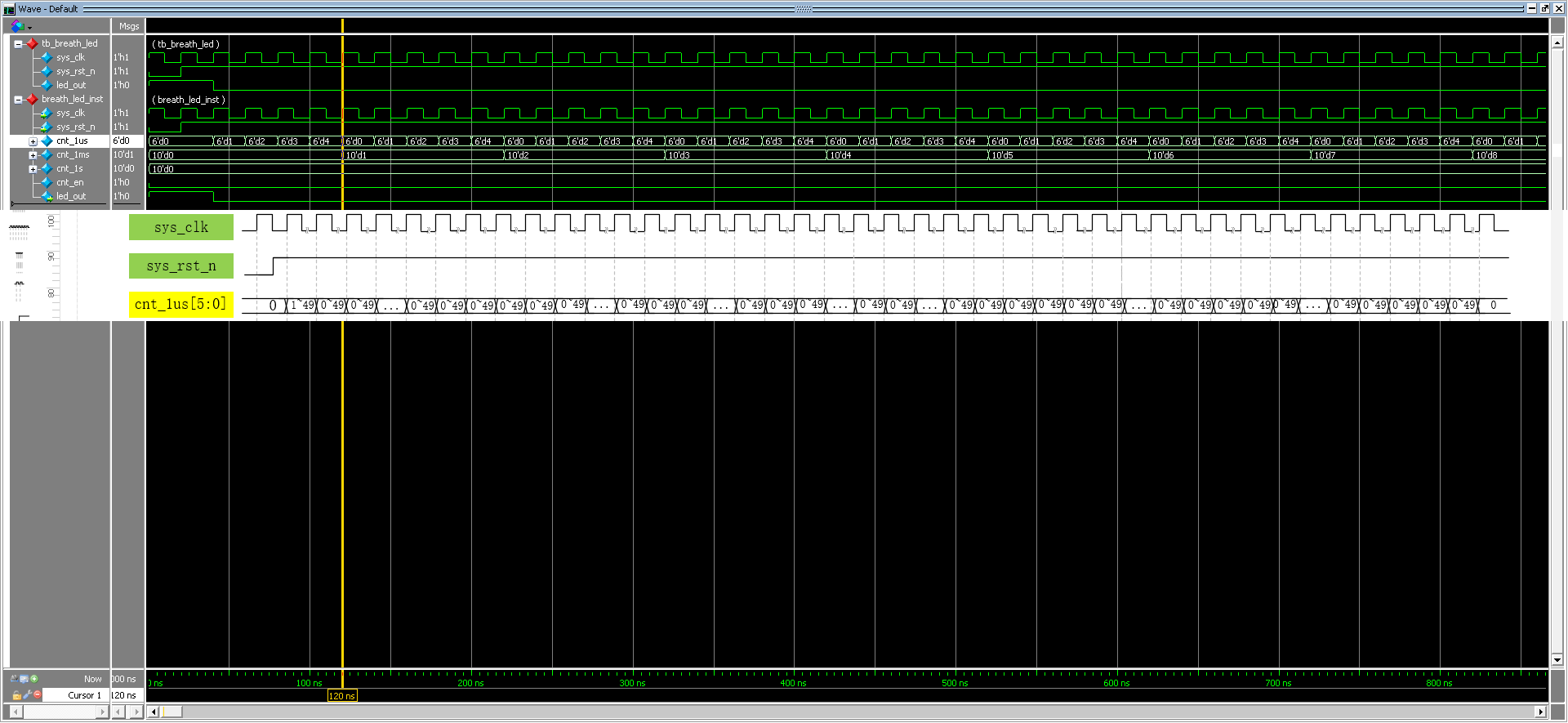Image resolution: width=1568 pixels, height=723 pixels.
Task: Select the Cursor 1 label
Action: pyautogui.click(x=84, y=695)
